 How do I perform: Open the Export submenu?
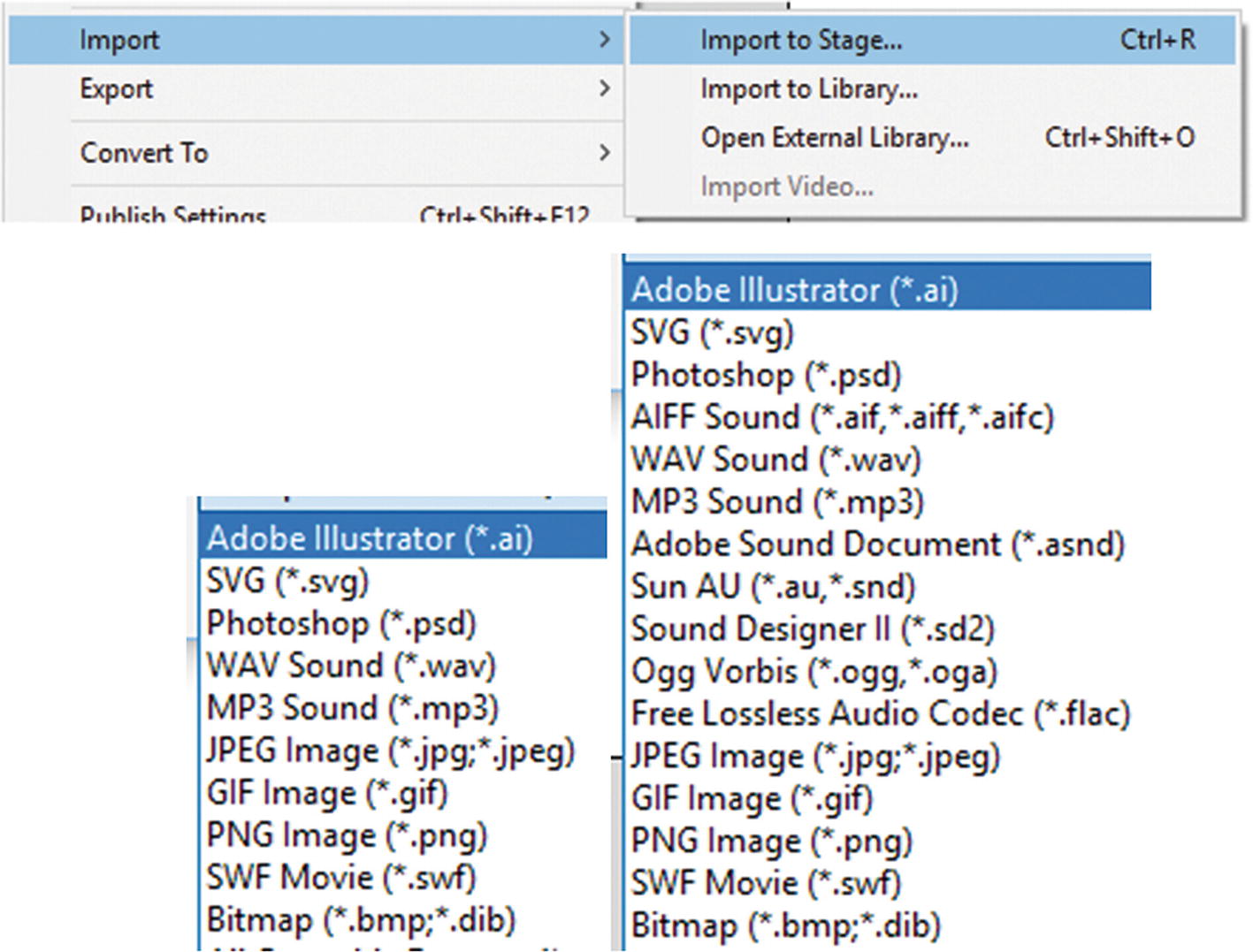pos(315,88)
